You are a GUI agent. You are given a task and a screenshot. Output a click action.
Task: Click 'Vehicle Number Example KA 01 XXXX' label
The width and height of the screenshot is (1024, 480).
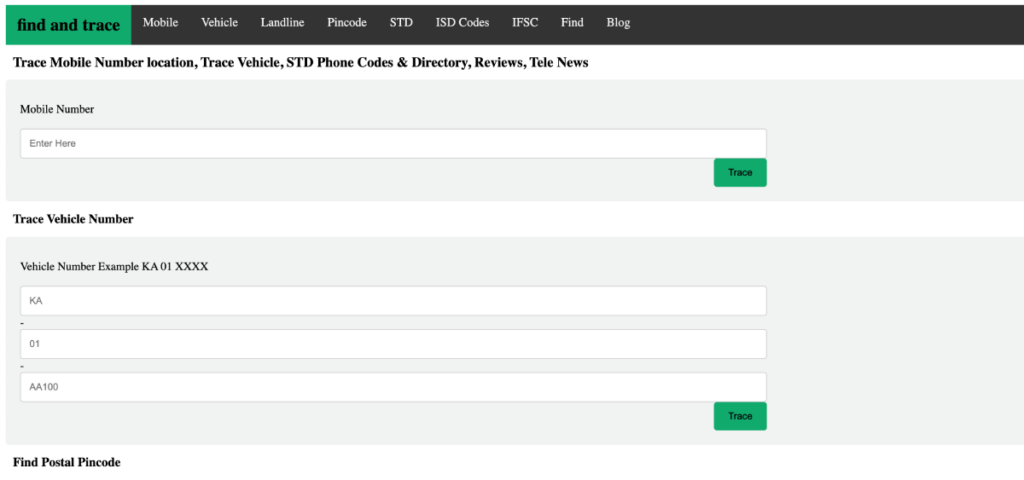coord(114,267)
